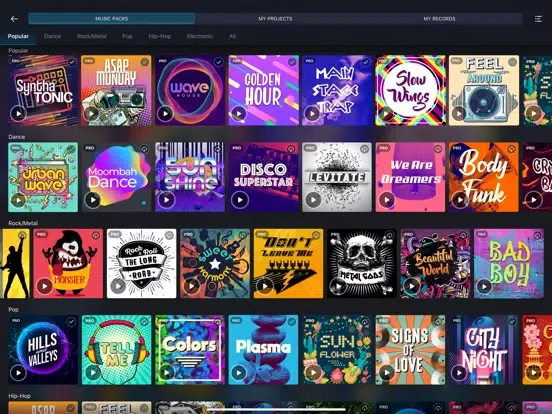The width and height of the screenshot is (552, 414).
Task: Select the Popular category tab
Action: coord(18,36)
